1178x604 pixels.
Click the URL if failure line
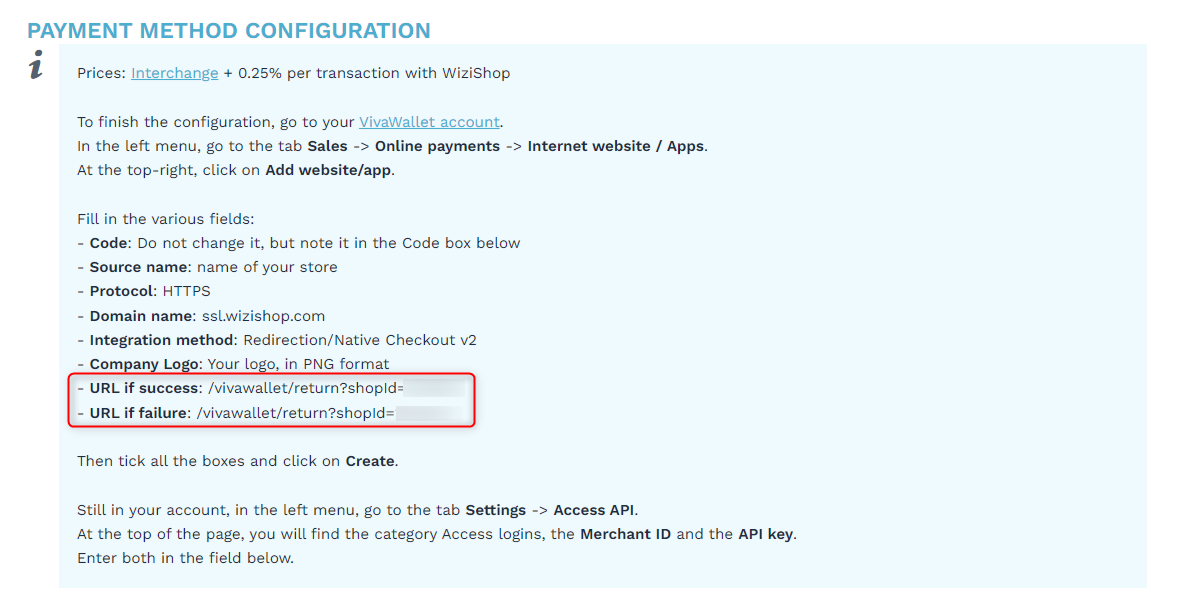(x=271, y=413)
